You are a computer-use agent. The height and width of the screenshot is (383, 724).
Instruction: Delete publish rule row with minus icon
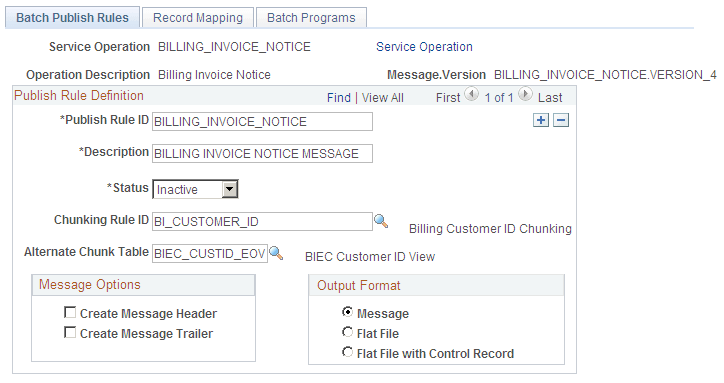561,121
